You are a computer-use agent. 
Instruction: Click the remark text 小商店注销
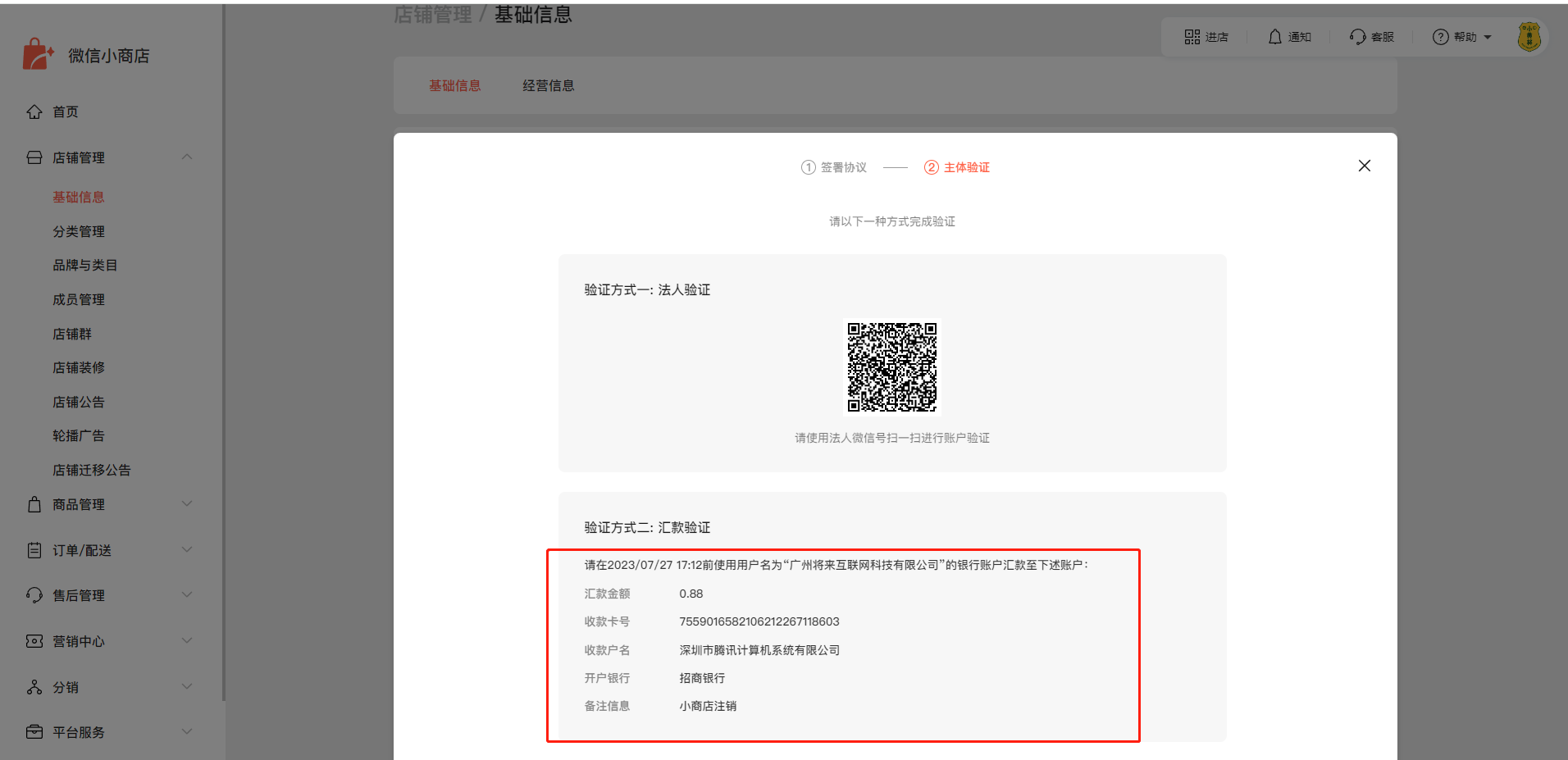(708, 706)
